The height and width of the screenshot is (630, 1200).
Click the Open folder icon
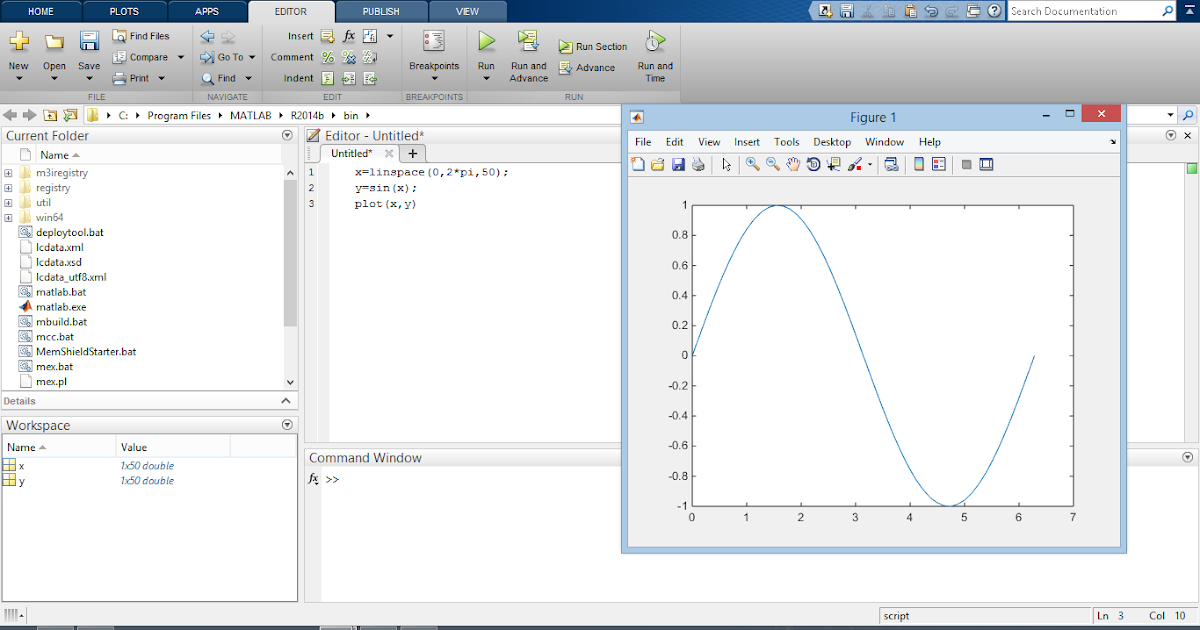[54, 41]
